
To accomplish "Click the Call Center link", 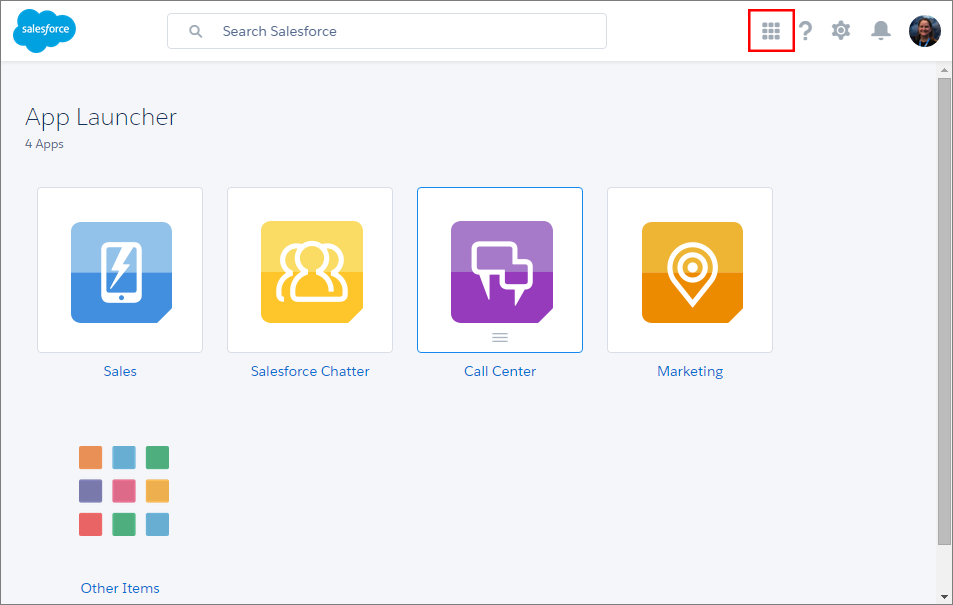I will click(x=500, y=371).
